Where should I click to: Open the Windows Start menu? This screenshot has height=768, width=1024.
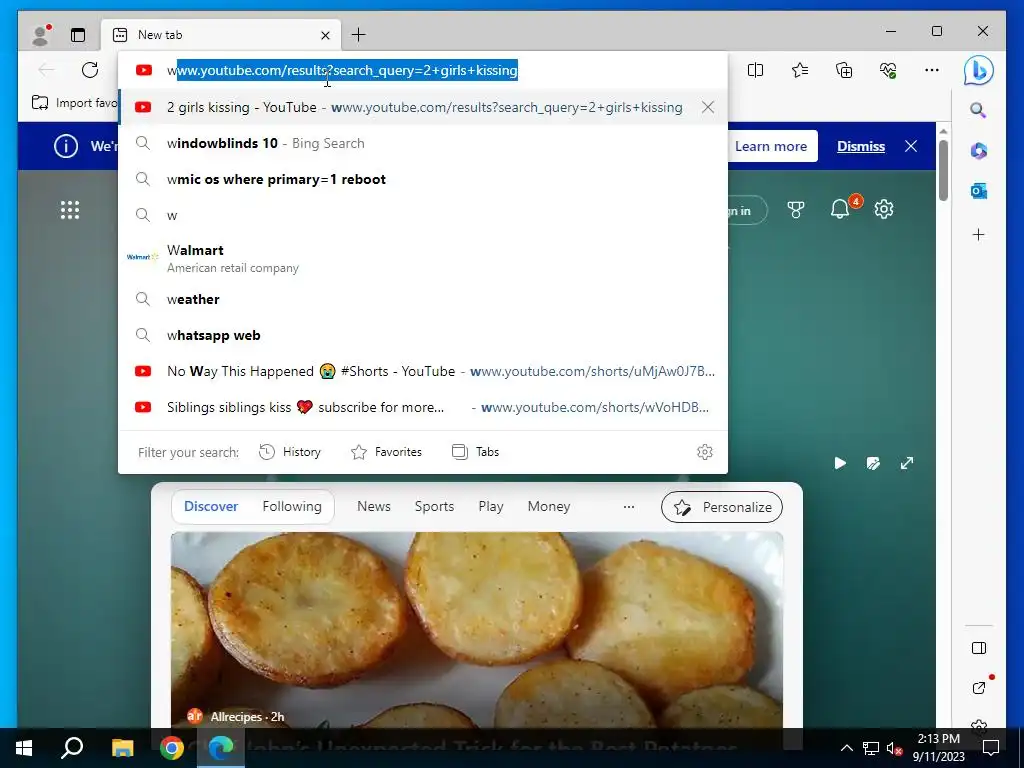tap(24, 748)
